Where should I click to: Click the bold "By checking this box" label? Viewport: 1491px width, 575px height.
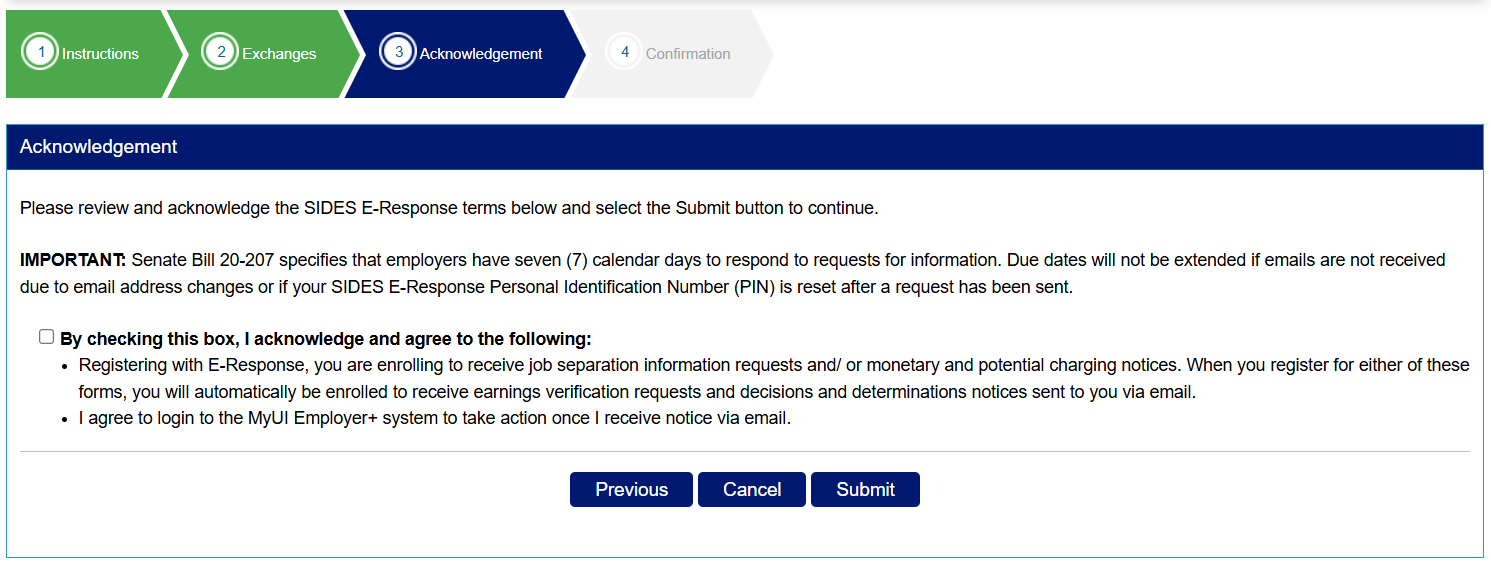pyautogui.click(x=326, y=339)
